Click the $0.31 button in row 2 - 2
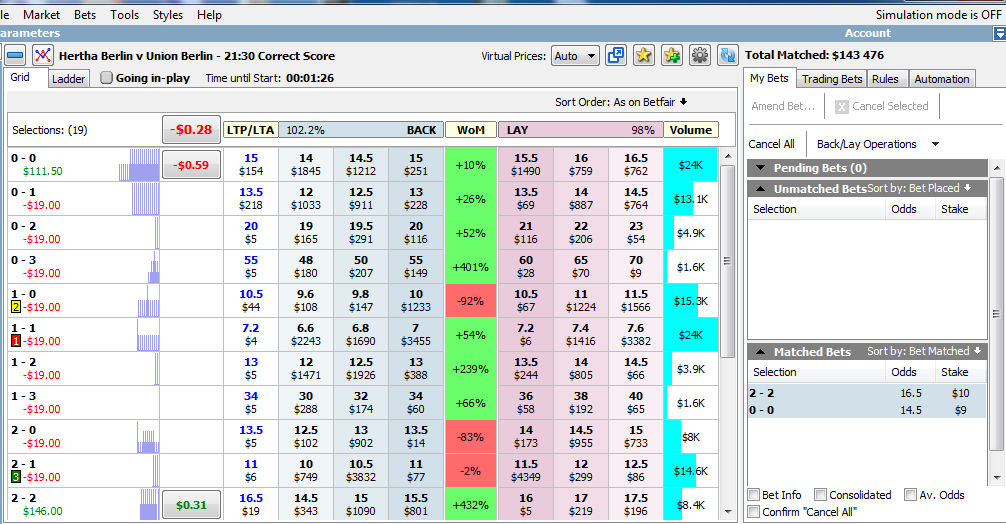1006x524 pixels. [x=191, y=505]
